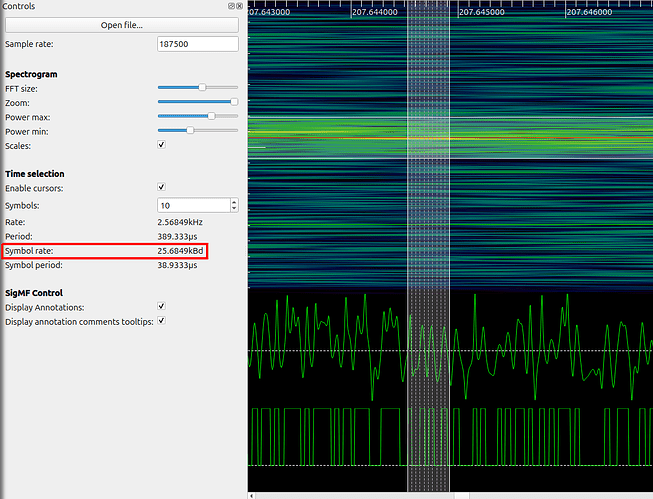Toggle Display annotation comments tooltips checkbox
The height and width of the screenshot is (499, 653).
[162, 321]
